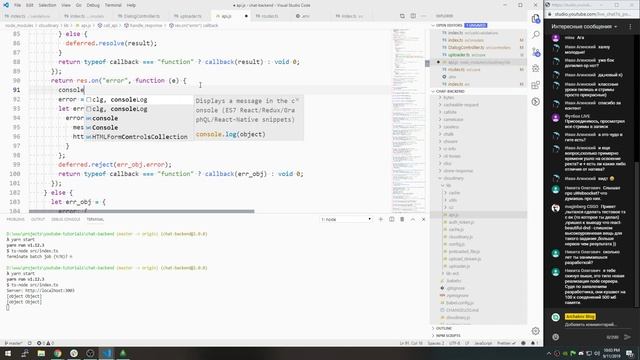Click JavaScript language mode in status bar
This screenshot has height=360, width=640.
pos(483,343)
